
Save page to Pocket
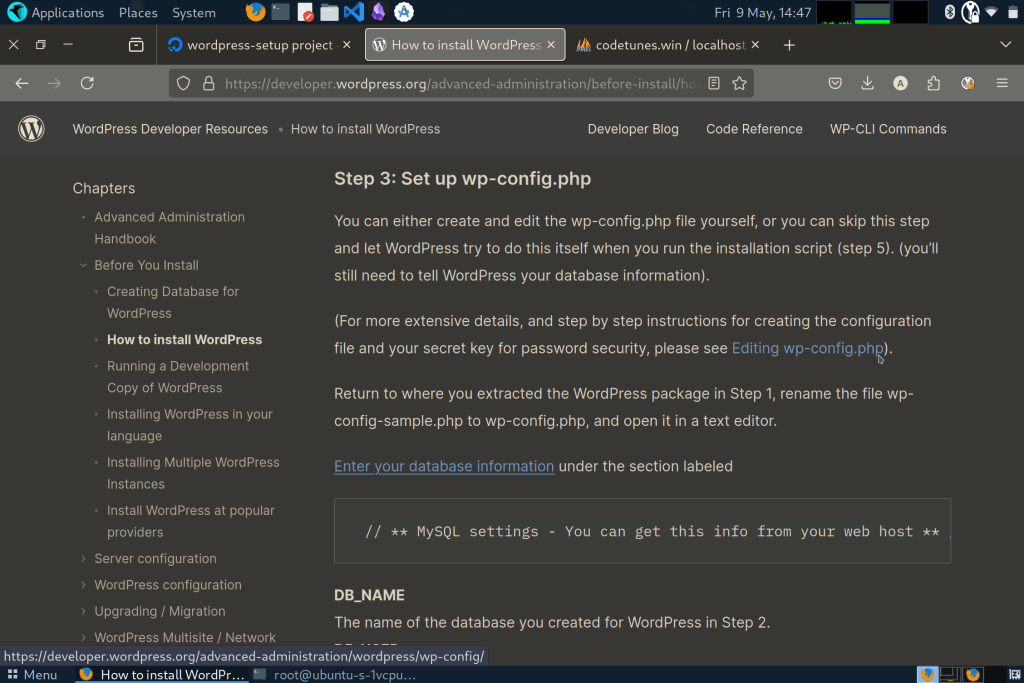click(835, 83)
